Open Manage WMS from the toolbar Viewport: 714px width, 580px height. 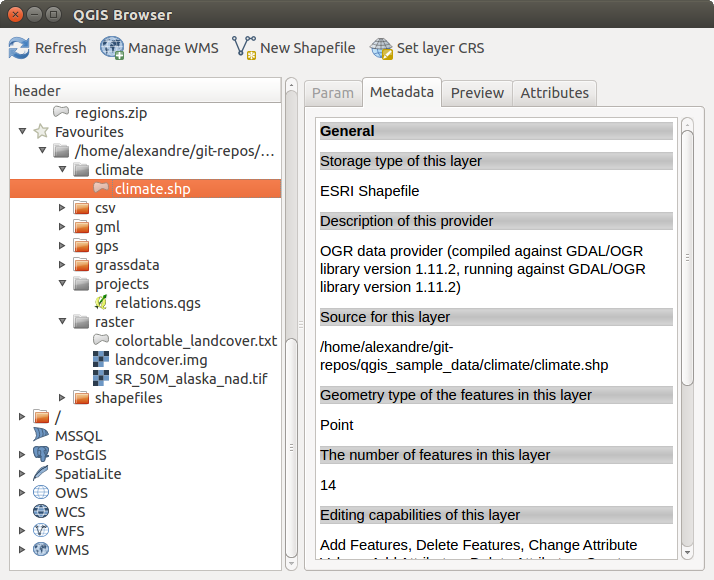click(112, 48)
